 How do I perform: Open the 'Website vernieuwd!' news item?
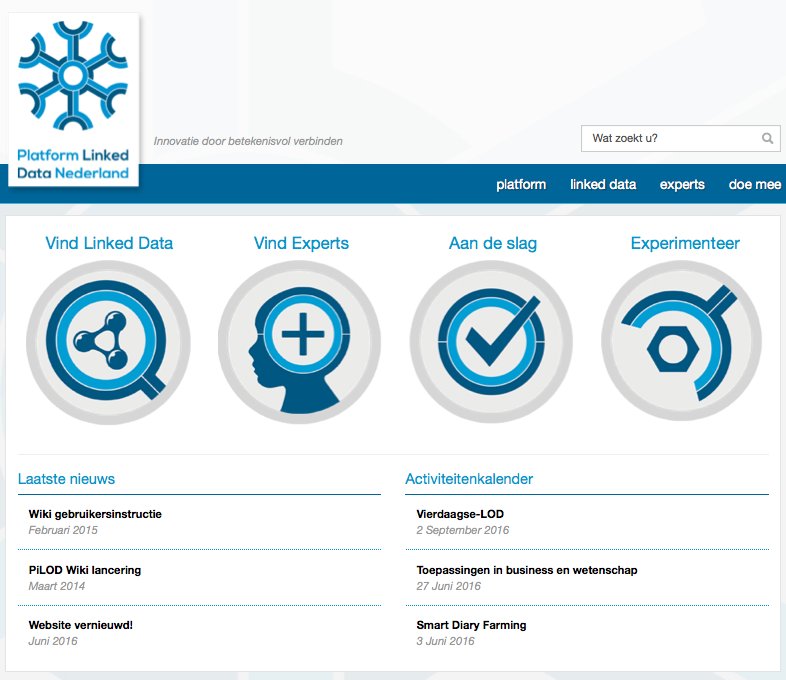tap(81, 625)
